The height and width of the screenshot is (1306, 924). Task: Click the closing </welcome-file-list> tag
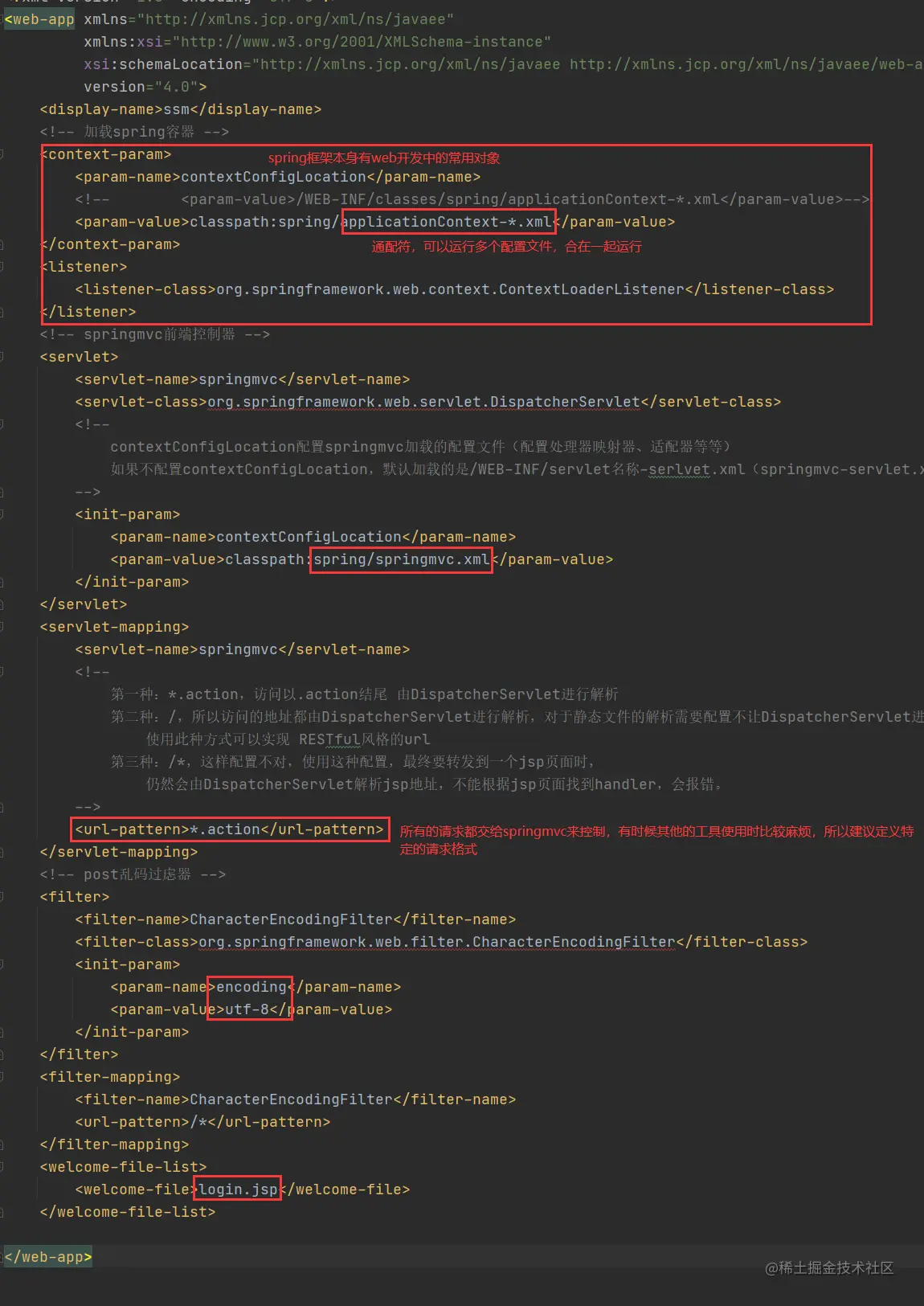point(128,1212)
